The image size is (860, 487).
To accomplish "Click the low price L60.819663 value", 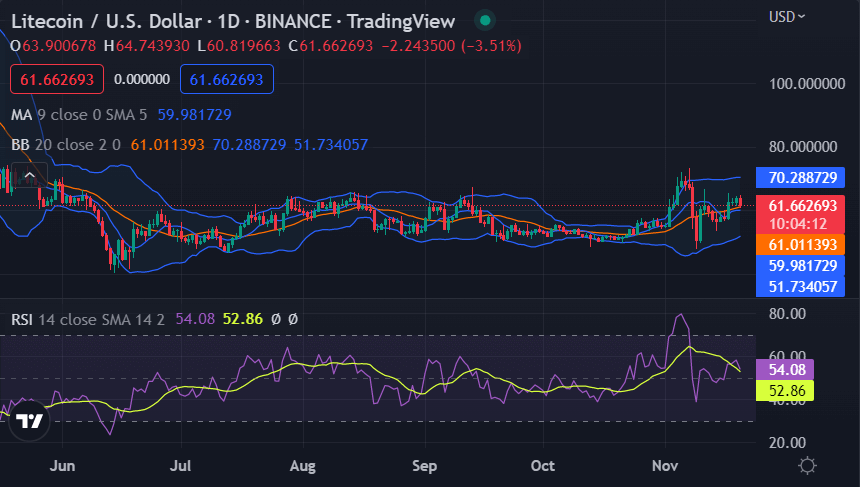I will (x=239, y=46).
